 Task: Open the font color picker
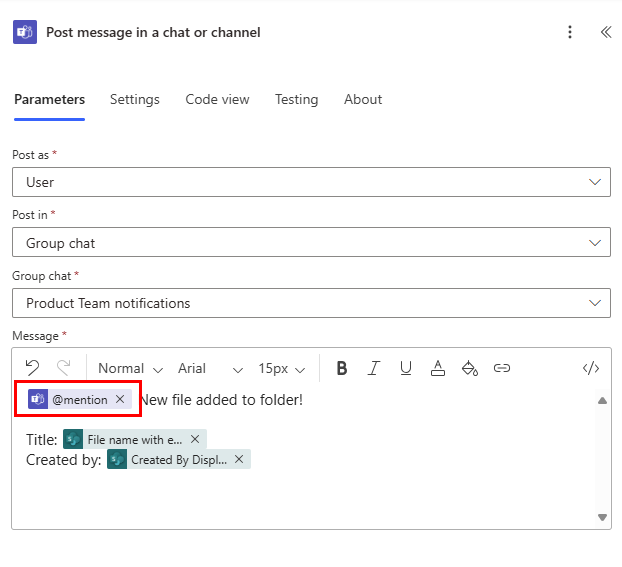coord(437,368)
